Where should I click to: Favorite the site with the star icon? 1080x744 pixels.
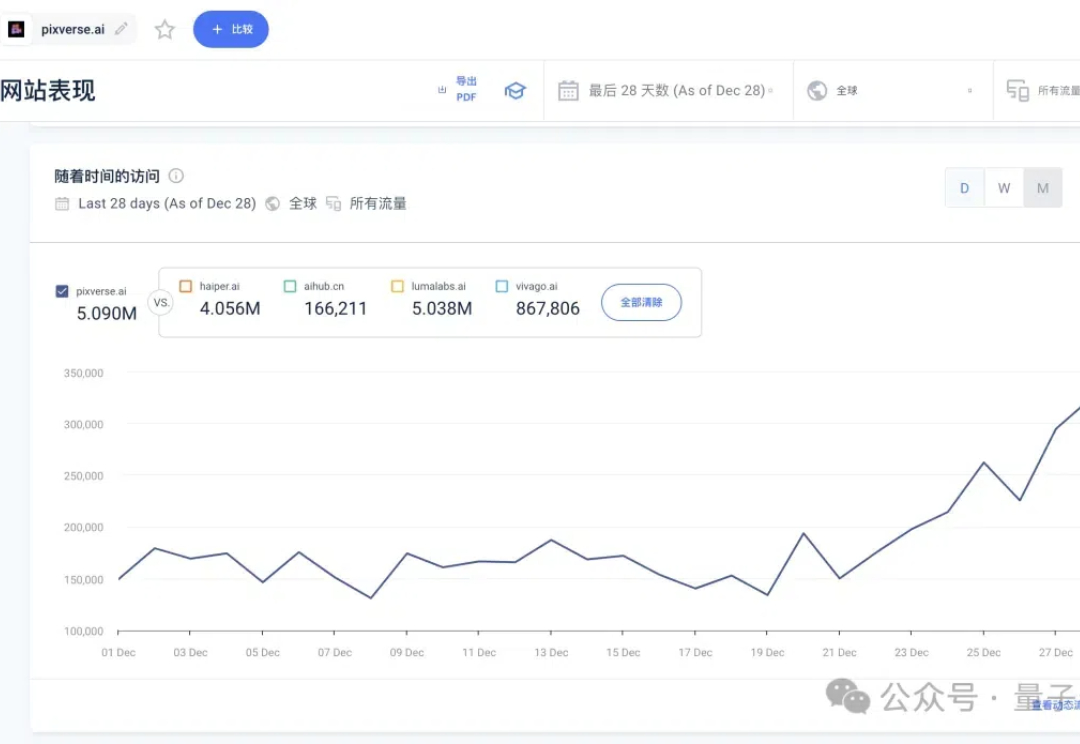pos(165,30)
